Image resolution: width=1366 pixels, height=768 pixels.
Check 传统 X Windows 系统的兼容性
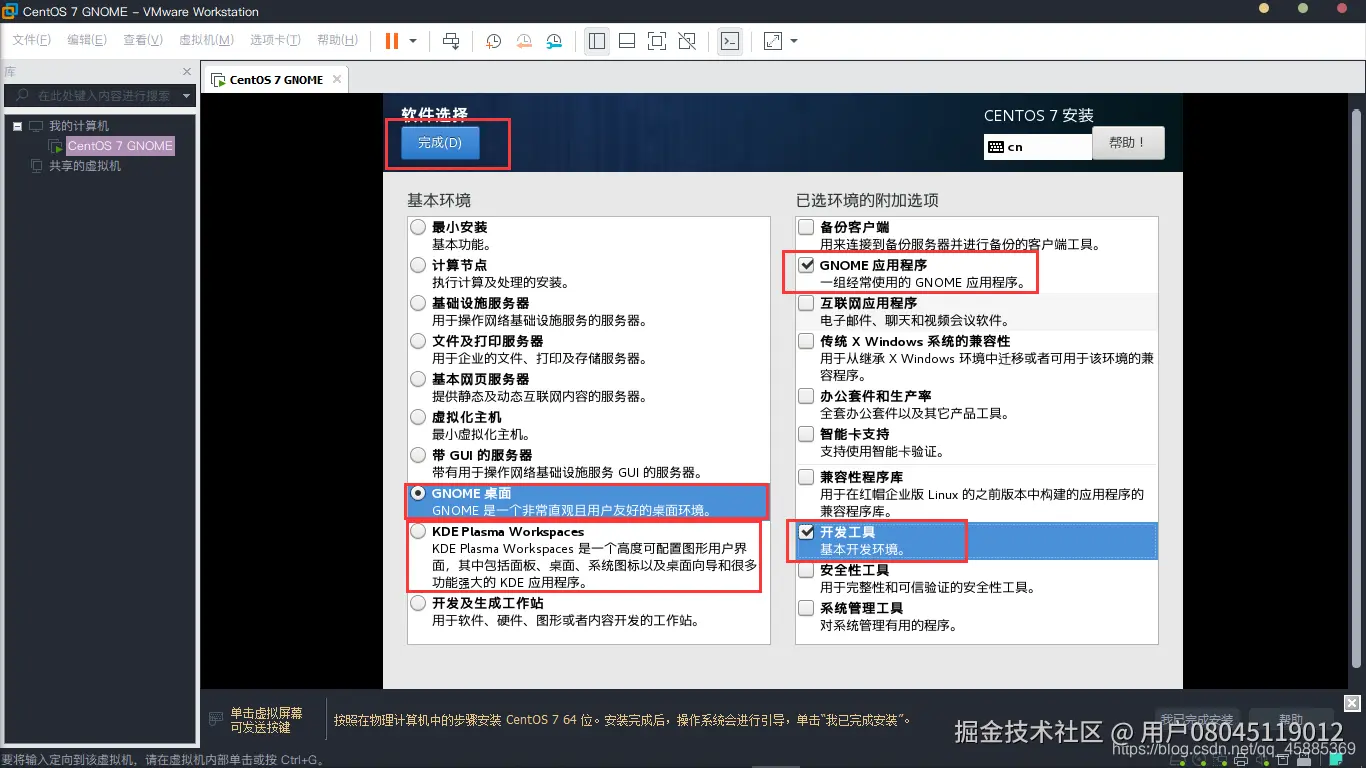(x=806, y=341)
